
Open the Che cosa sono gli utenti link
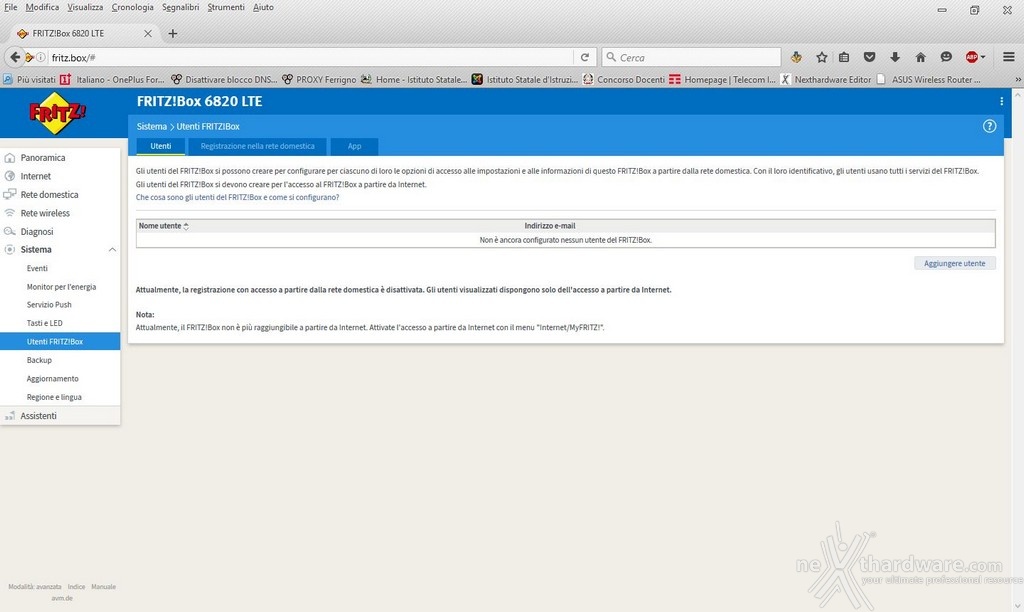pyautogui.click(x=237, y=197)
